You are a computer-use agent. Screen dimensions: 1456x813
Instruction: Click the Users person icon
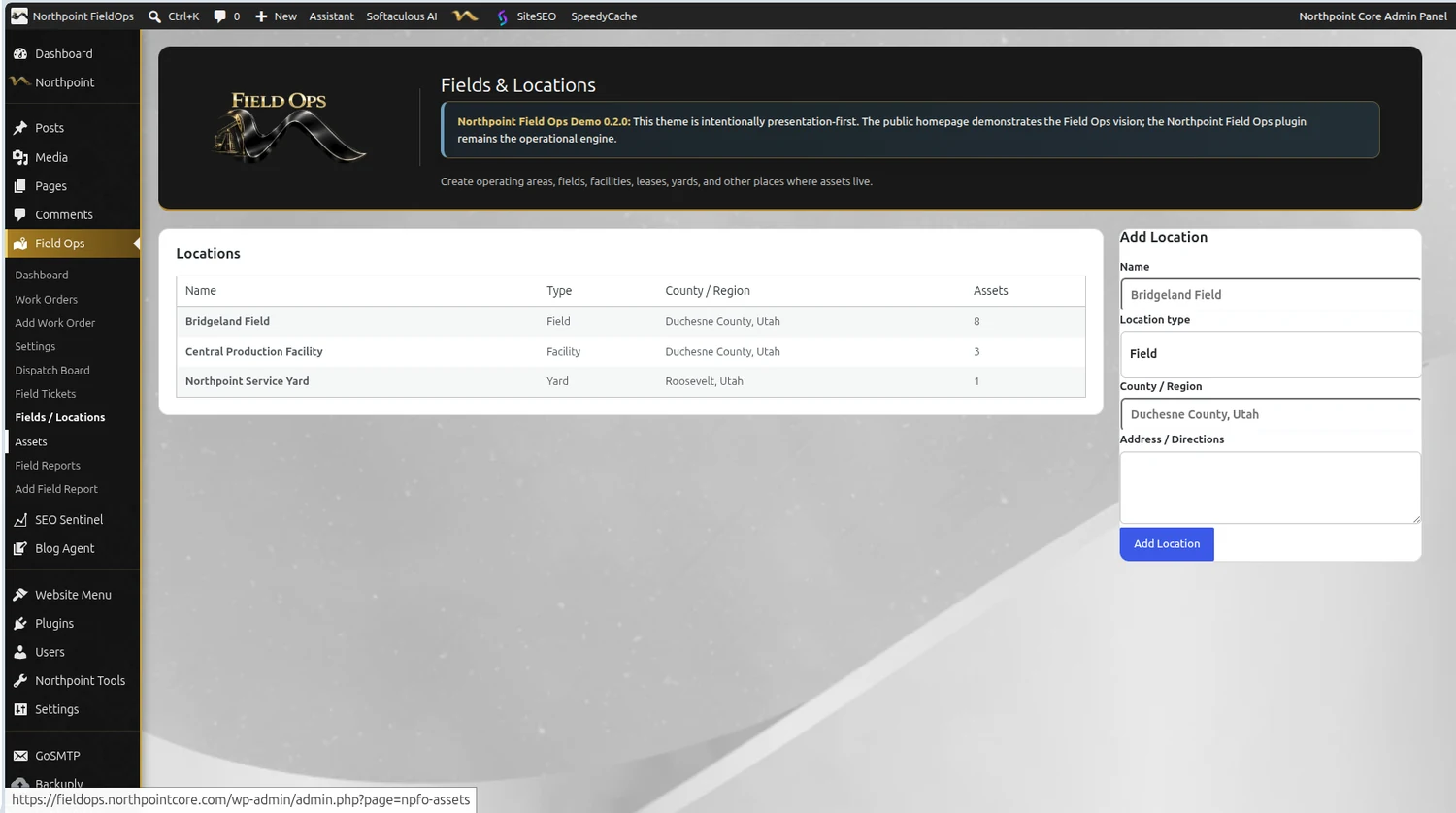20,652
